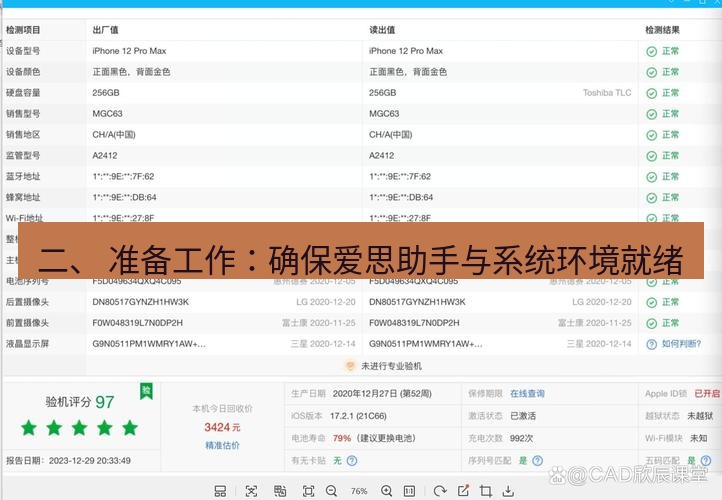
Task: Click the 如何判断? link
Action: (x=681, y=344)
